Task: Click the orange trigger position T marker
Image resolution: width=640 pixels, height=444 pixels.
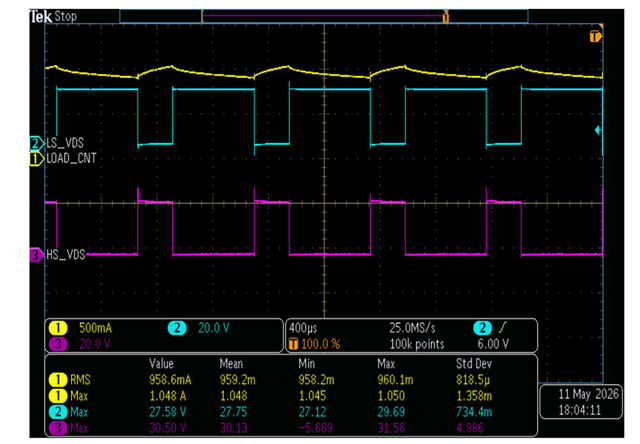Action: [x=595, y=36]
